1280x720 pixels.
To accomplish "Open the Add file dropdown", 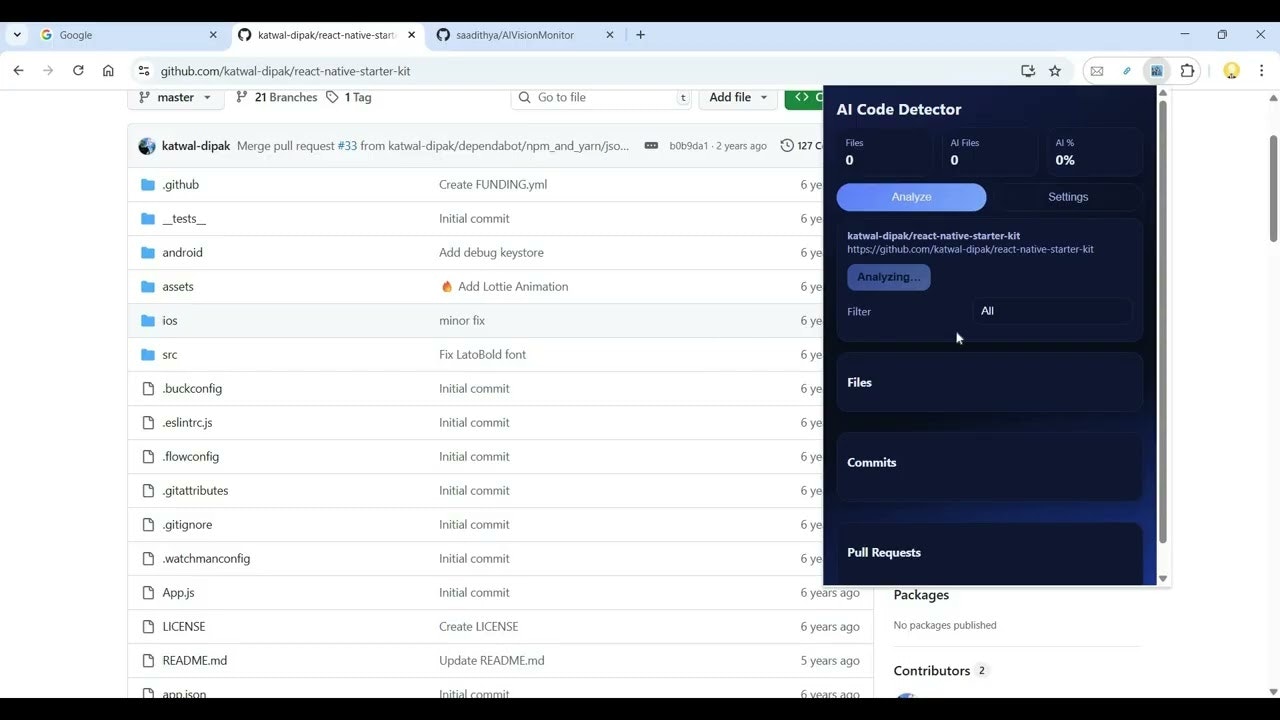I will coord(738,97).
